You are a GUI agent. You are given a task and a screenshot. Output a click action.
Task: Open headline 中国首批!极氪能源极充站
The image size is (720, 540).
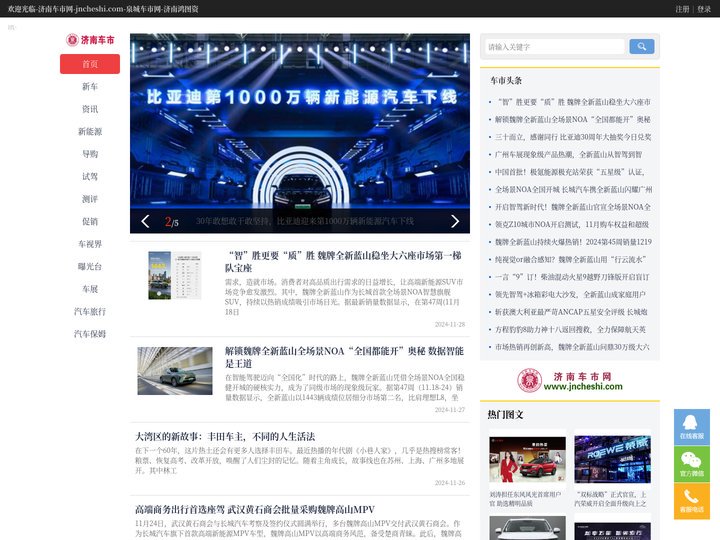570,172
